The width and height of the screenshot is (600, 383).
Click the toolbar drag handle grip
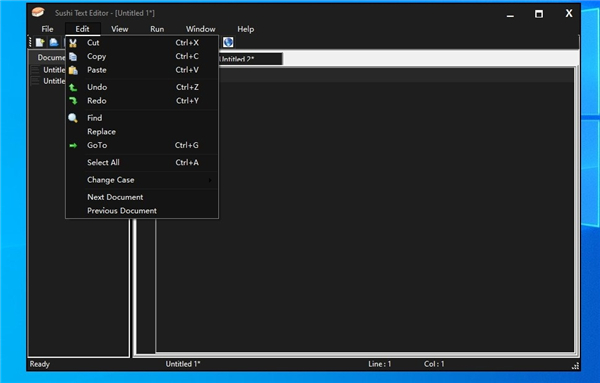pyautogui.click(x=30, y=42)
